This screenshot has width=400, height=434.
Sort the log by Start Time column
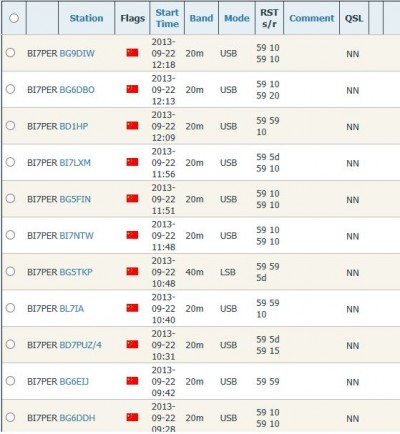(x=167, y=18)
